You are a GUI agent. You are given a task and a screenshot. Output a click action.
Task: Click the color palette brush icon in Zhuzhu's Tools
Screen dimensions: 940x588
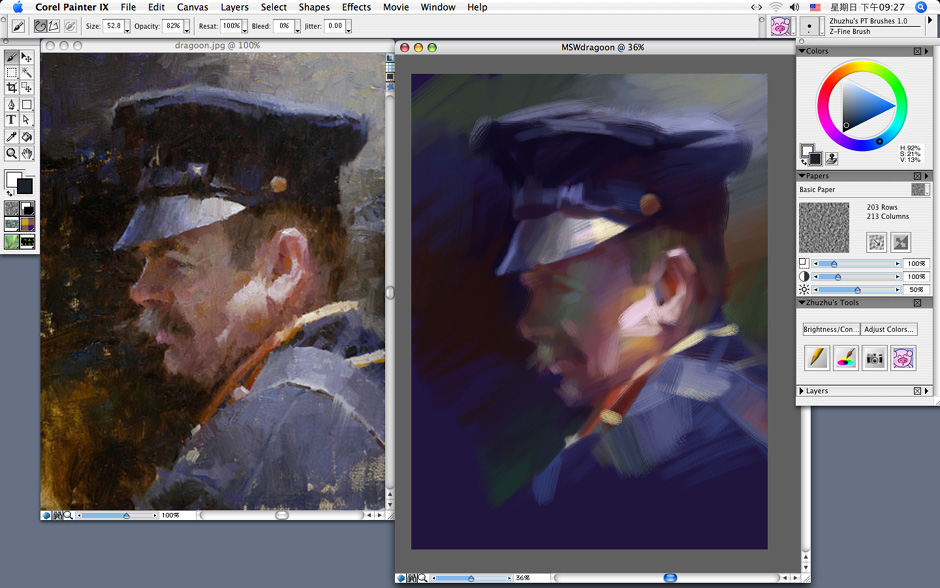pos(845,358)
